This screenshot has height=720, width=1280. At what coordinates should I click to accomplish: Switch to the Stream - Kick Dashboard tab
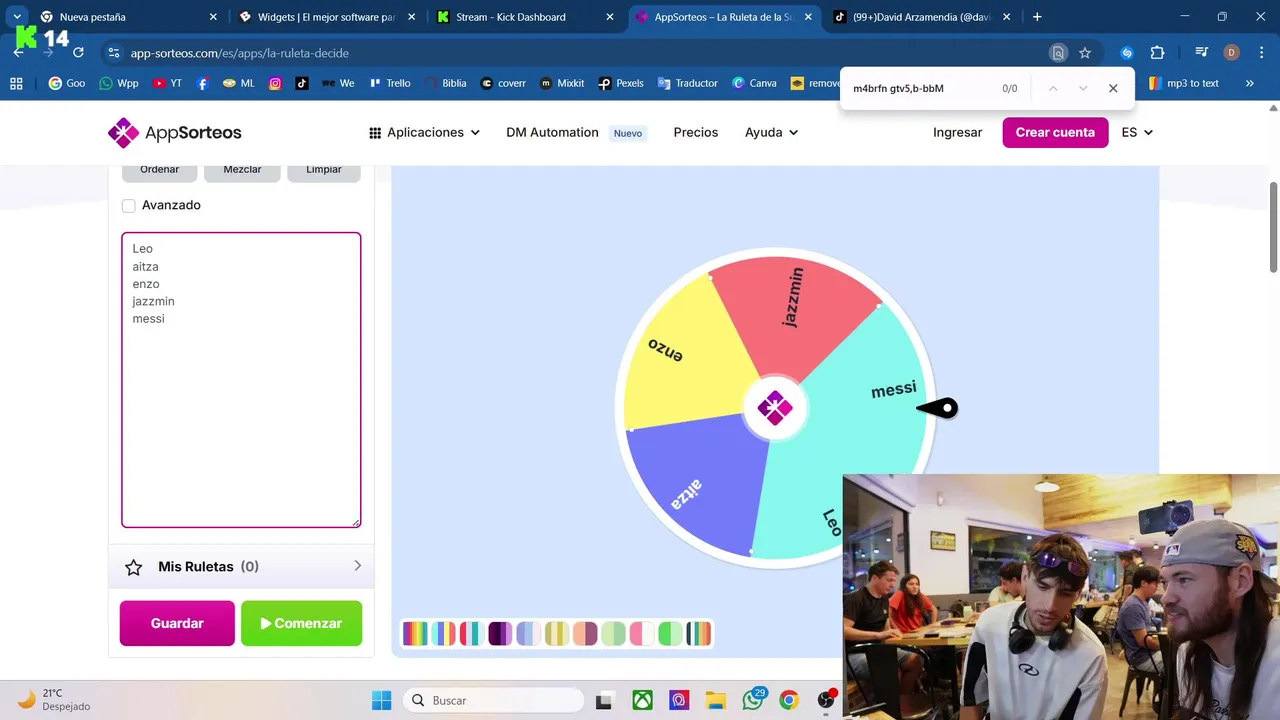pos(525,17)
